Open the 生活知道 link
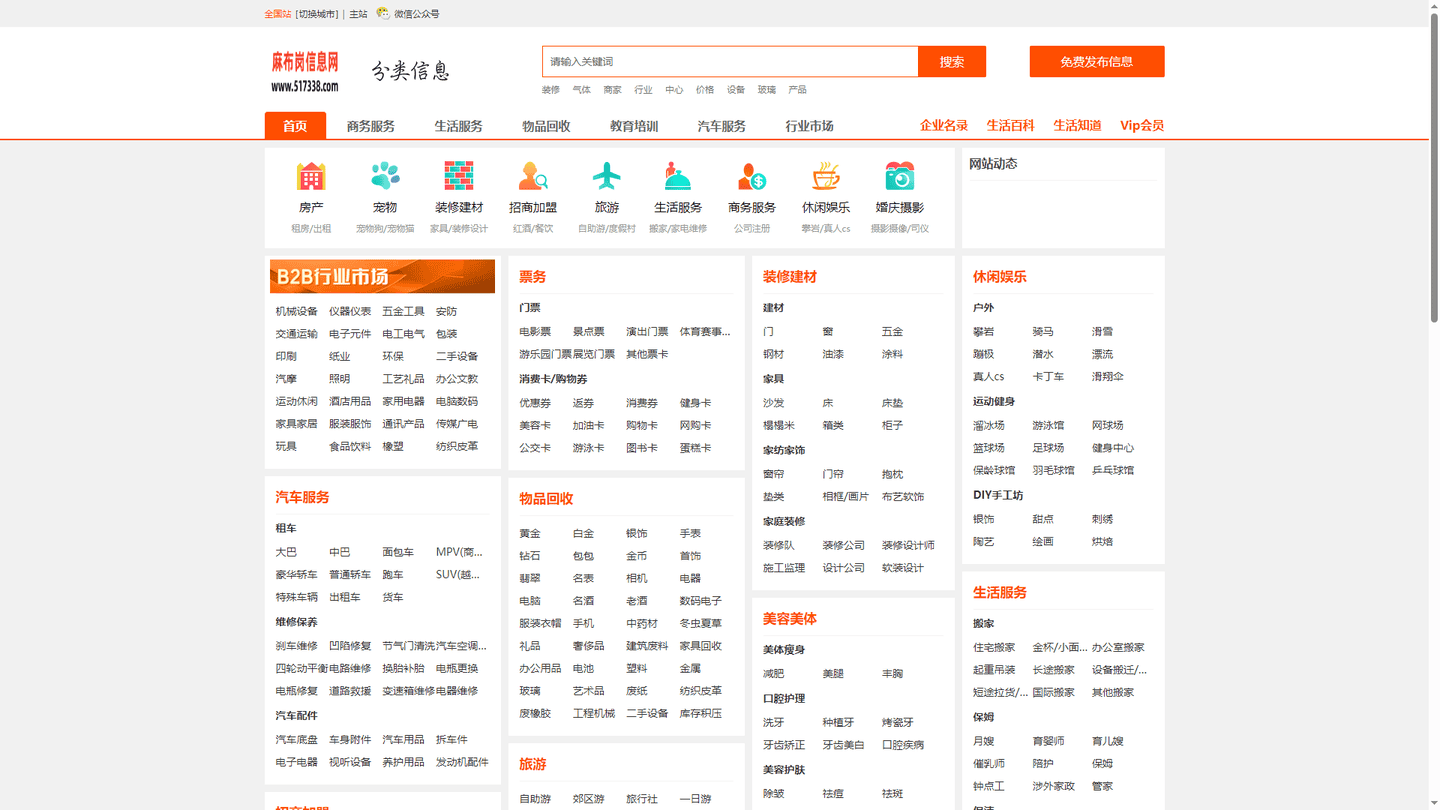 pos(1077,125)
